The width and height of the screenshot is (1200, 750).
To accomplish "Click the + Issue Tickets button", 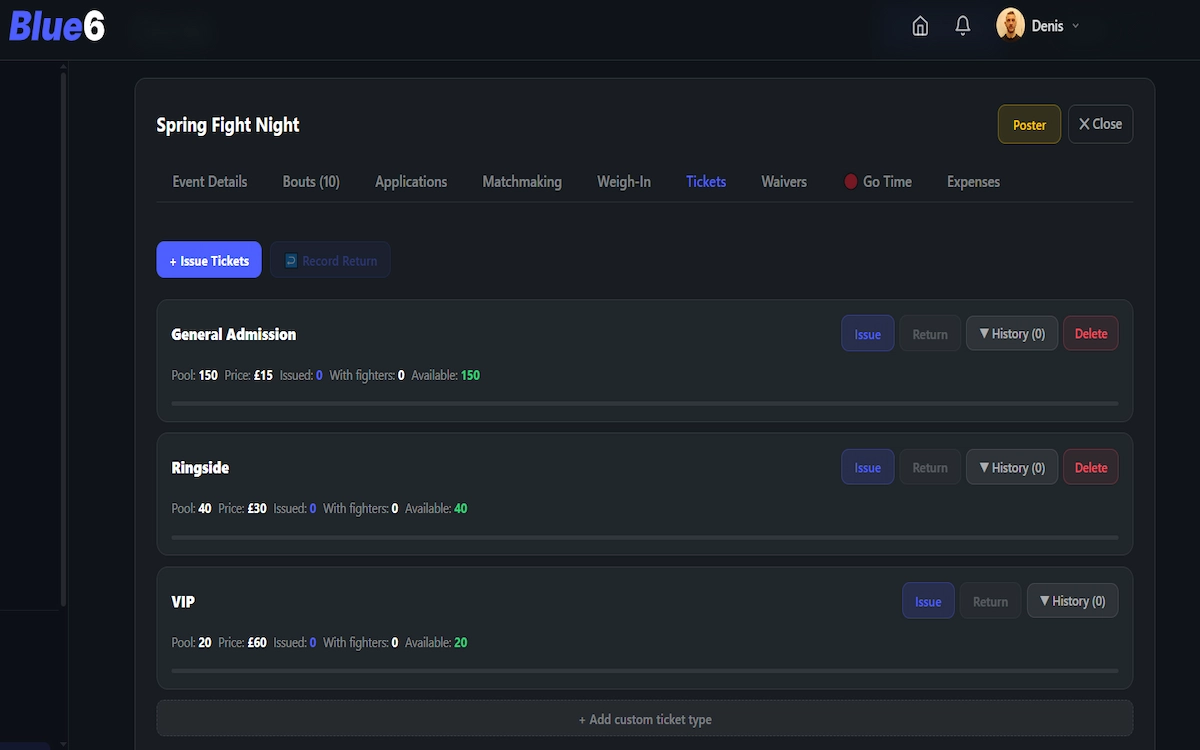I will tap(209, 260).
